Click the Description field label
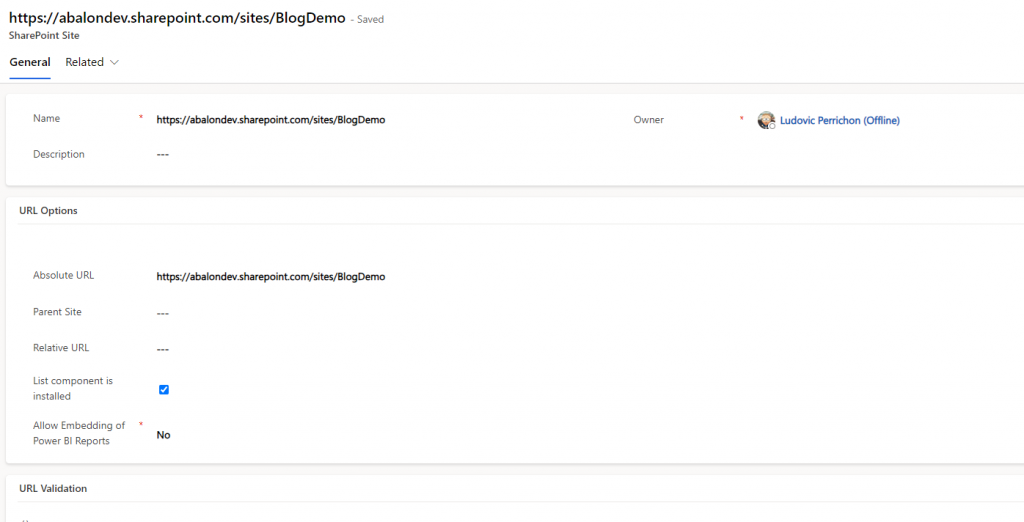This screenshot has height=522, width=1024. (x=59, y=154)
